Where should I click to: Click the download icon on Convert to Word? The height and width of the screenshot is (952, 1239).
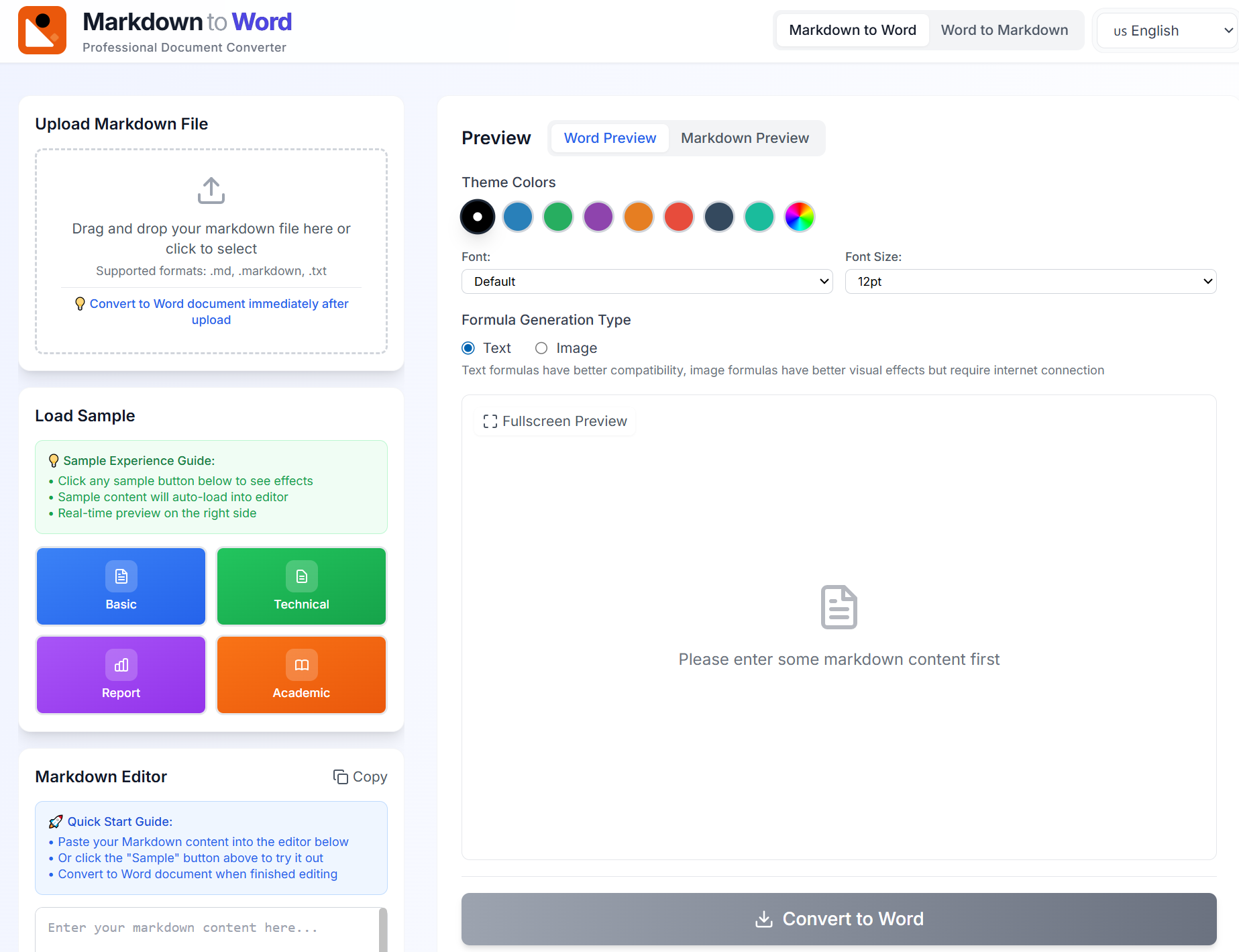coord(764,919)
